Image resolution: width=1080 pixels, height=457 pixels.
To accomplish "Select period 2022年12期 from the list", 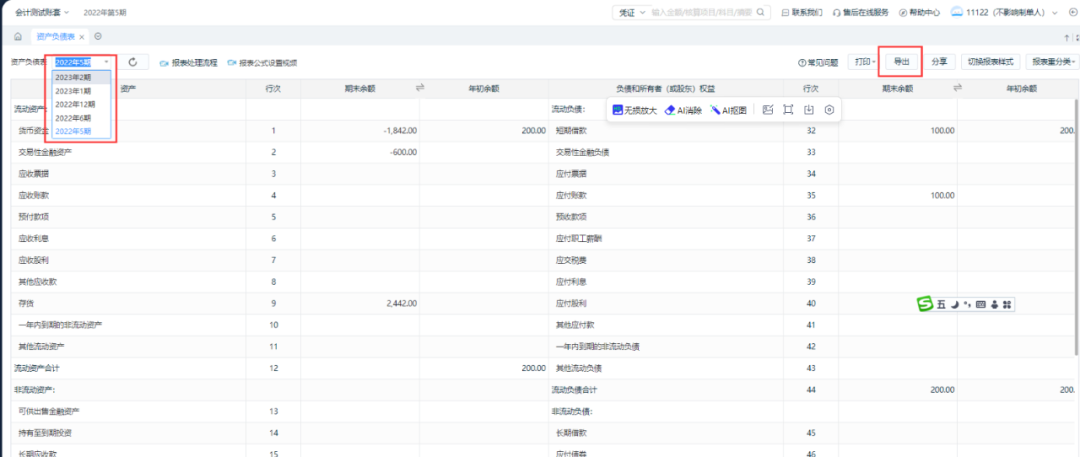I will click(81, 104).
